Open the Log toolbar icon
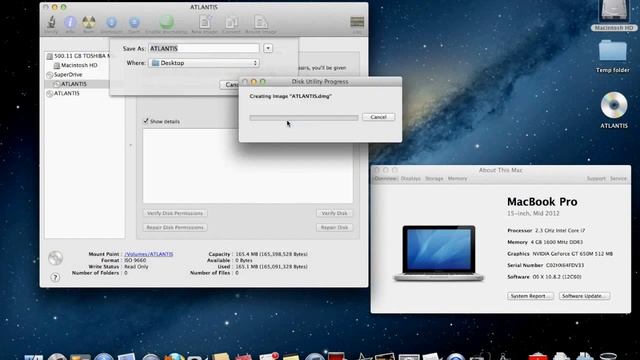 [x=357, y=24]
